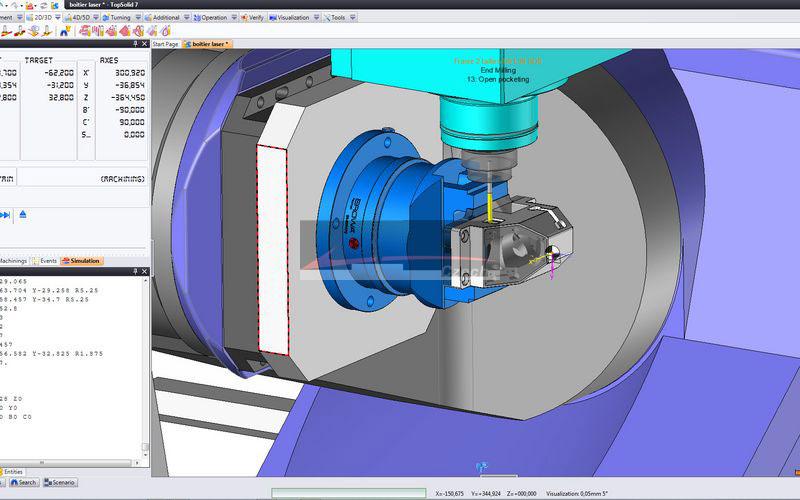Close the upper left panel
800x500 pixels.
(144, 44)
